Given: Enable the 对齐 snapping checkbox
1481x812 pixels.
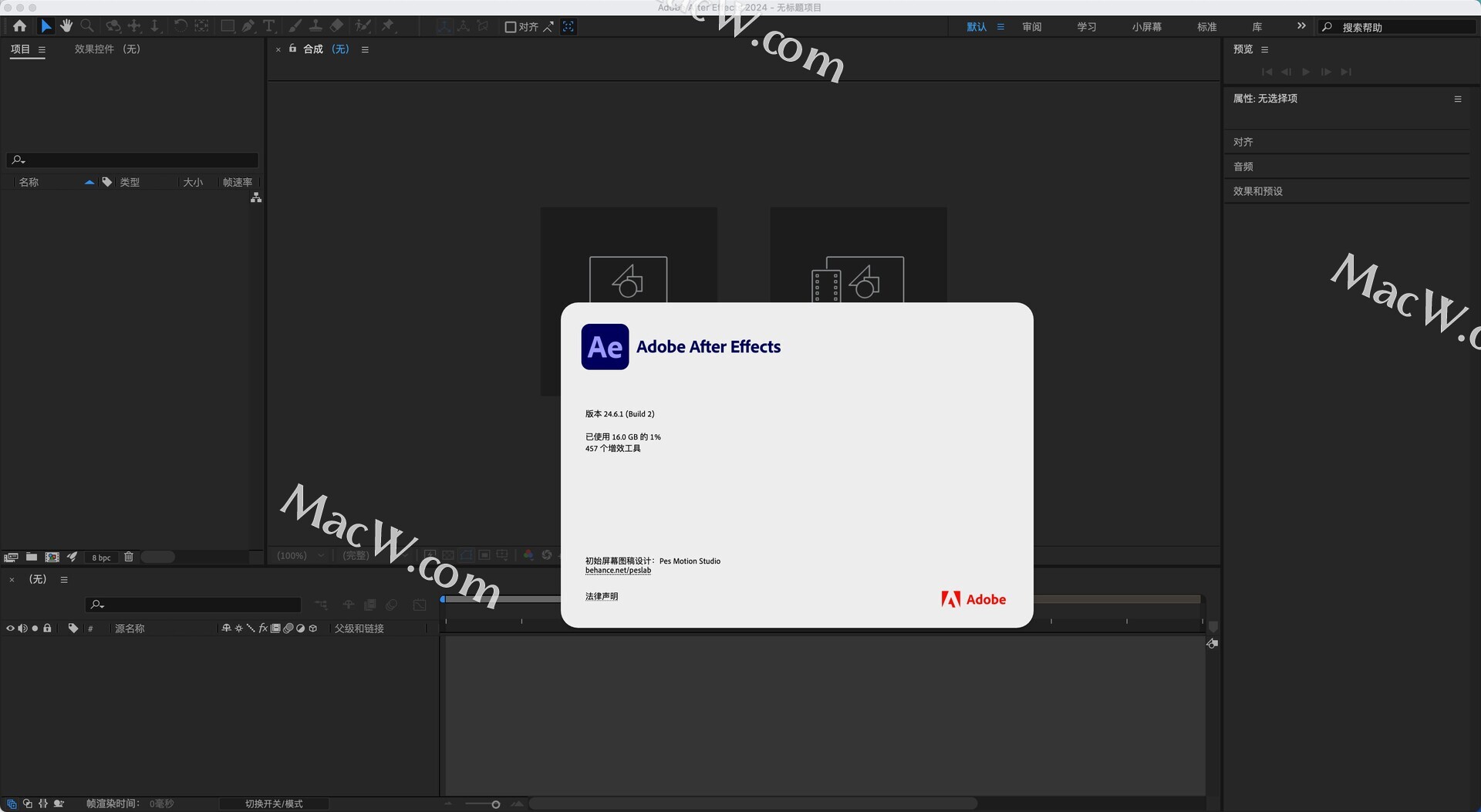Looking at the screenshot, I should 510,27.
